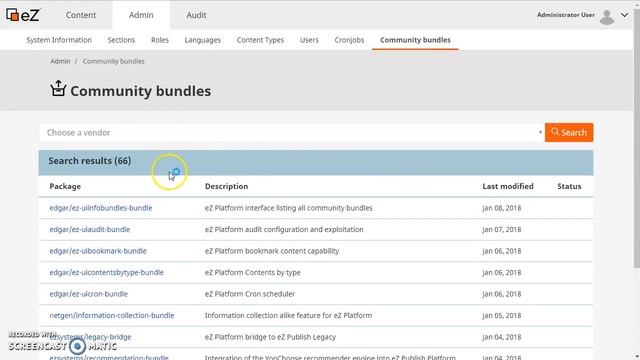This screenshot has height=360, width=640.
Task: Open edgar/ez-uiaudit-bundle package link
Action: click(90, 229)
